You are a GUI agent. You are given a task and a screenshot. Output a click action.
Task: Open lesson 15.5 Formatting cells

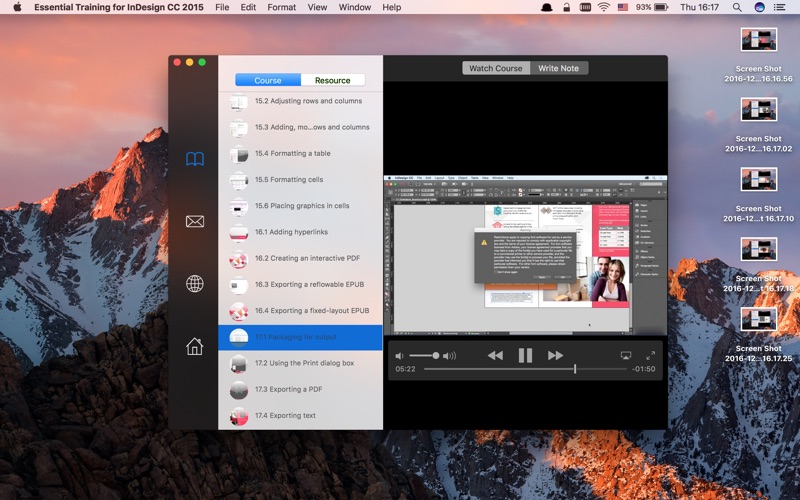(x=301, y=180)
